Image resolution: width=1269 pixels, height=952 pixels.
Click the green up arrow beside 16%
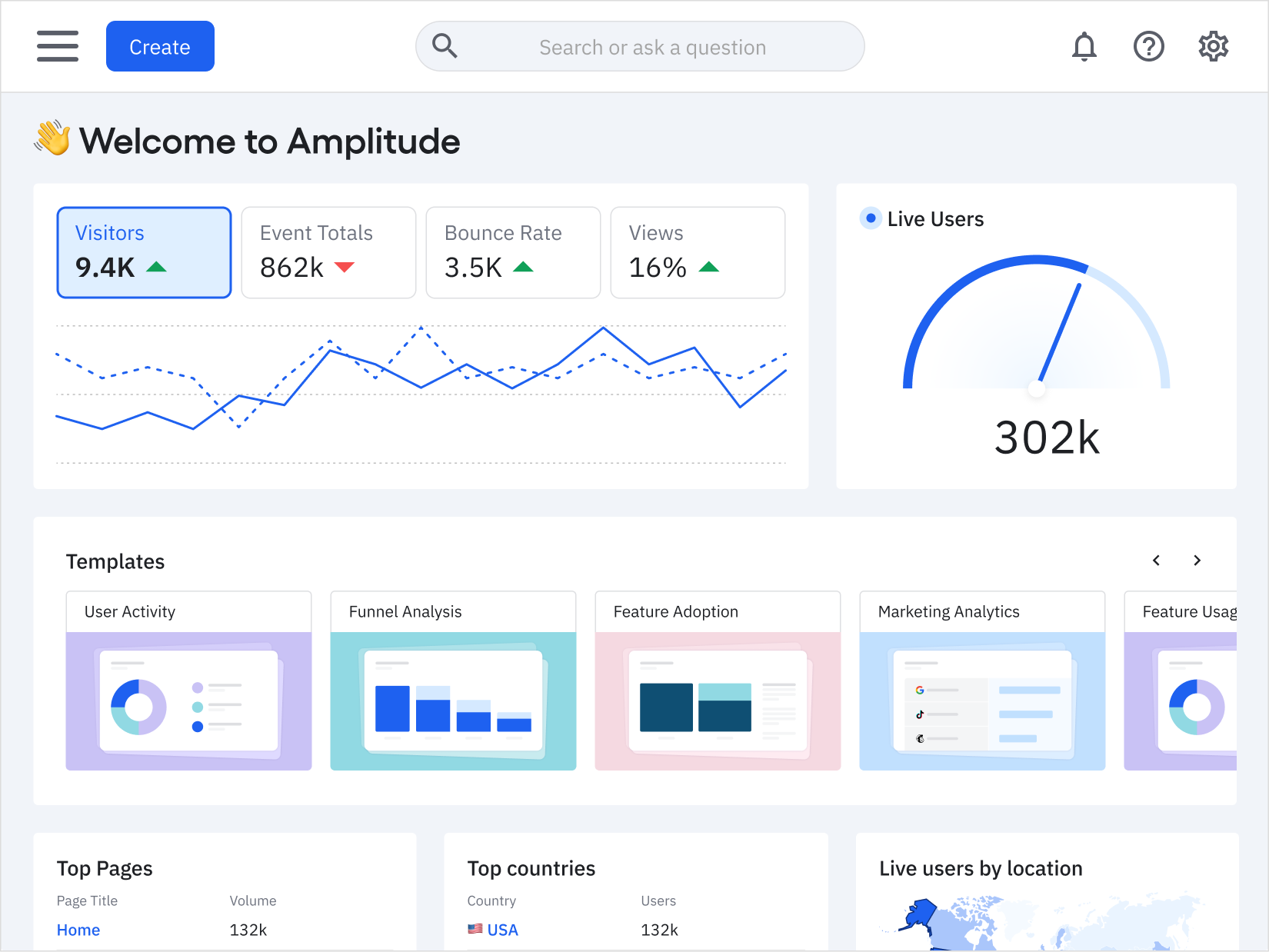click(709, 267)
